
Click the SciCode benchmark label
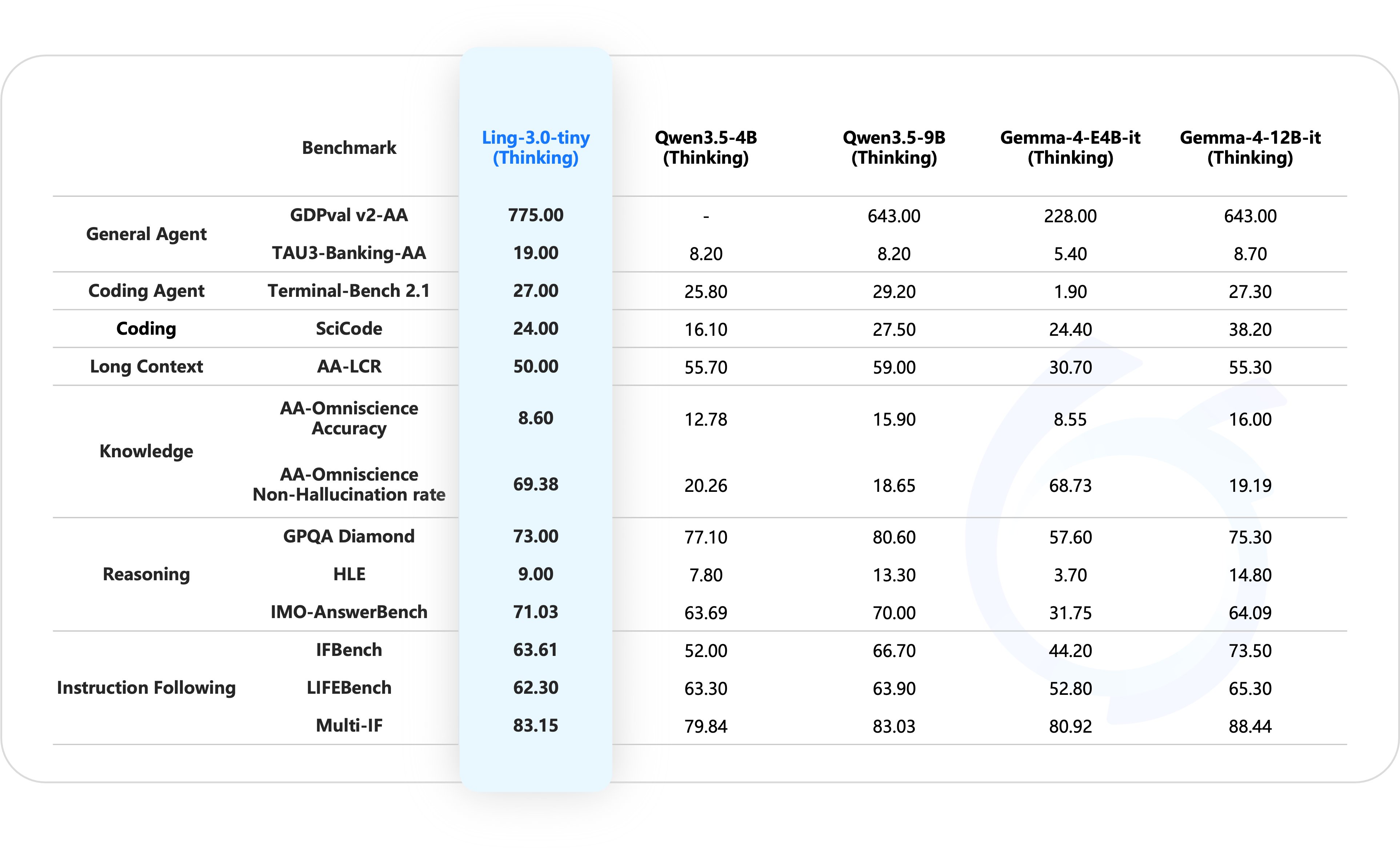pyautogui.click(x=349, y=329)
